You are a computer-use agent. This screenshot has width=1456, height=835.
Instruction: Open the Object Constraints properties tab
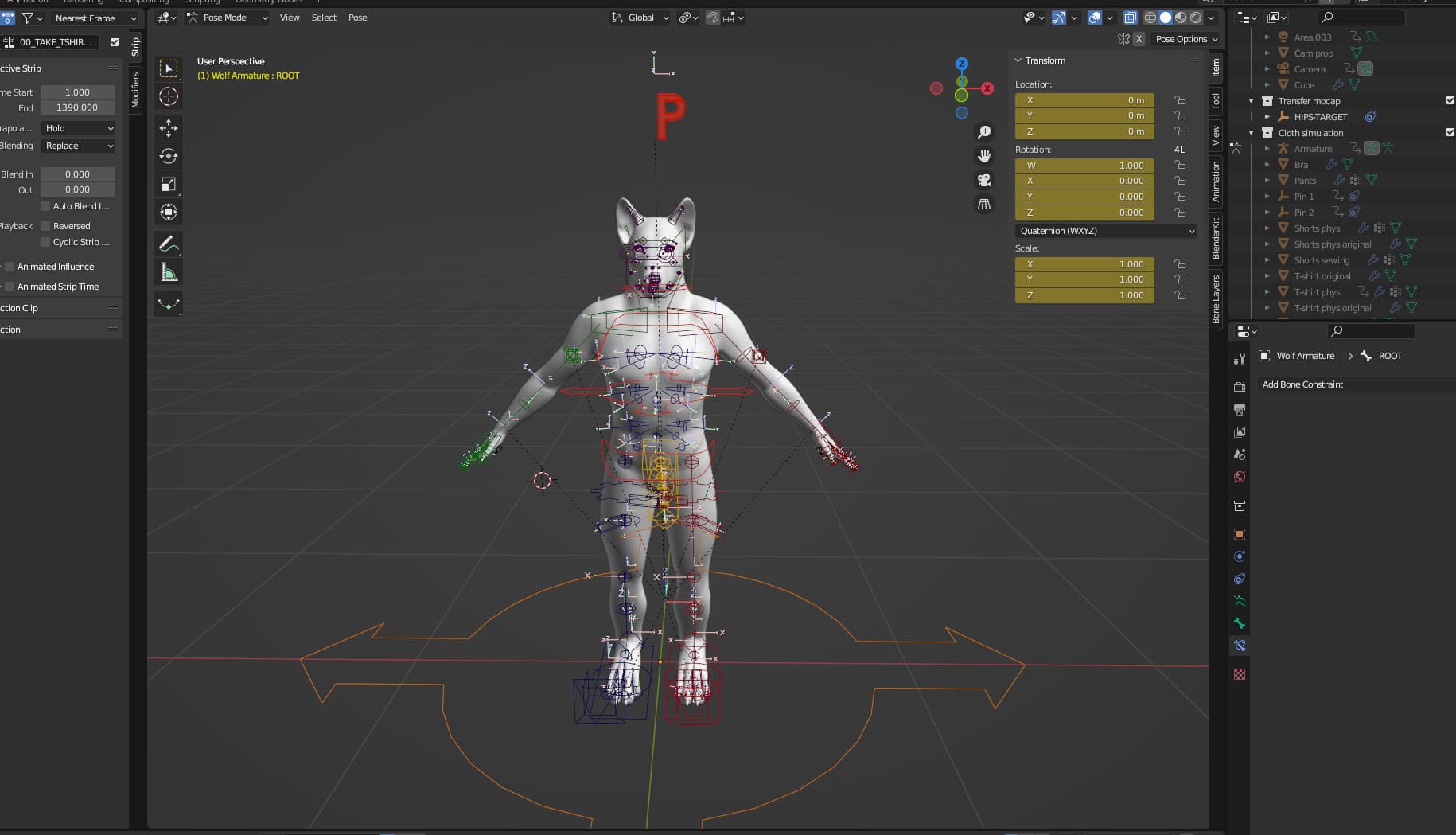pyautogui.click(x=1239, y=579)
